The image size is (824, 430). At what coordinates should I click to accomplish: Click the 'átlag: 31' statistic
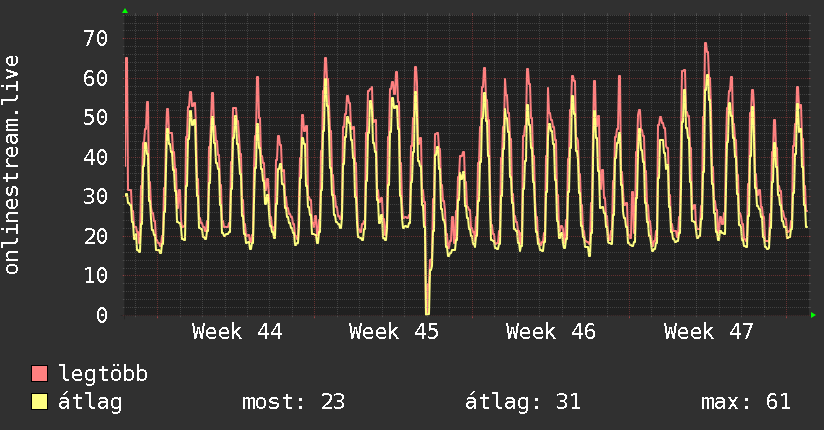[523, 402]
